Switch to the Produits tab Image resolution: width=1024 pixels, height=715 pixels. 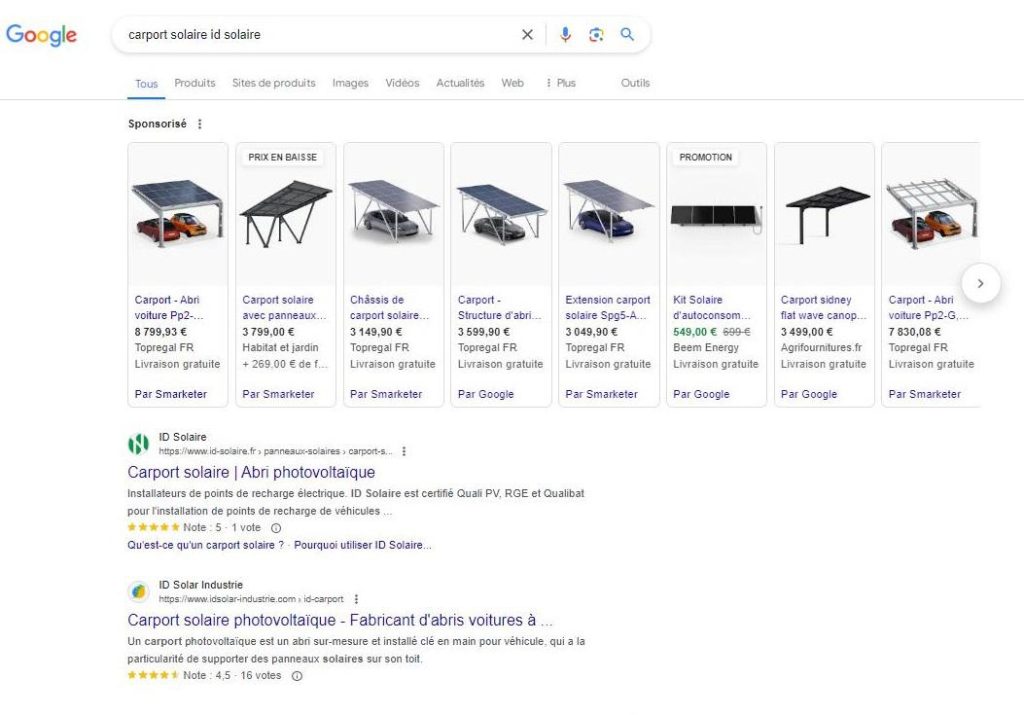pyautogui.click(x=195, y=83)
